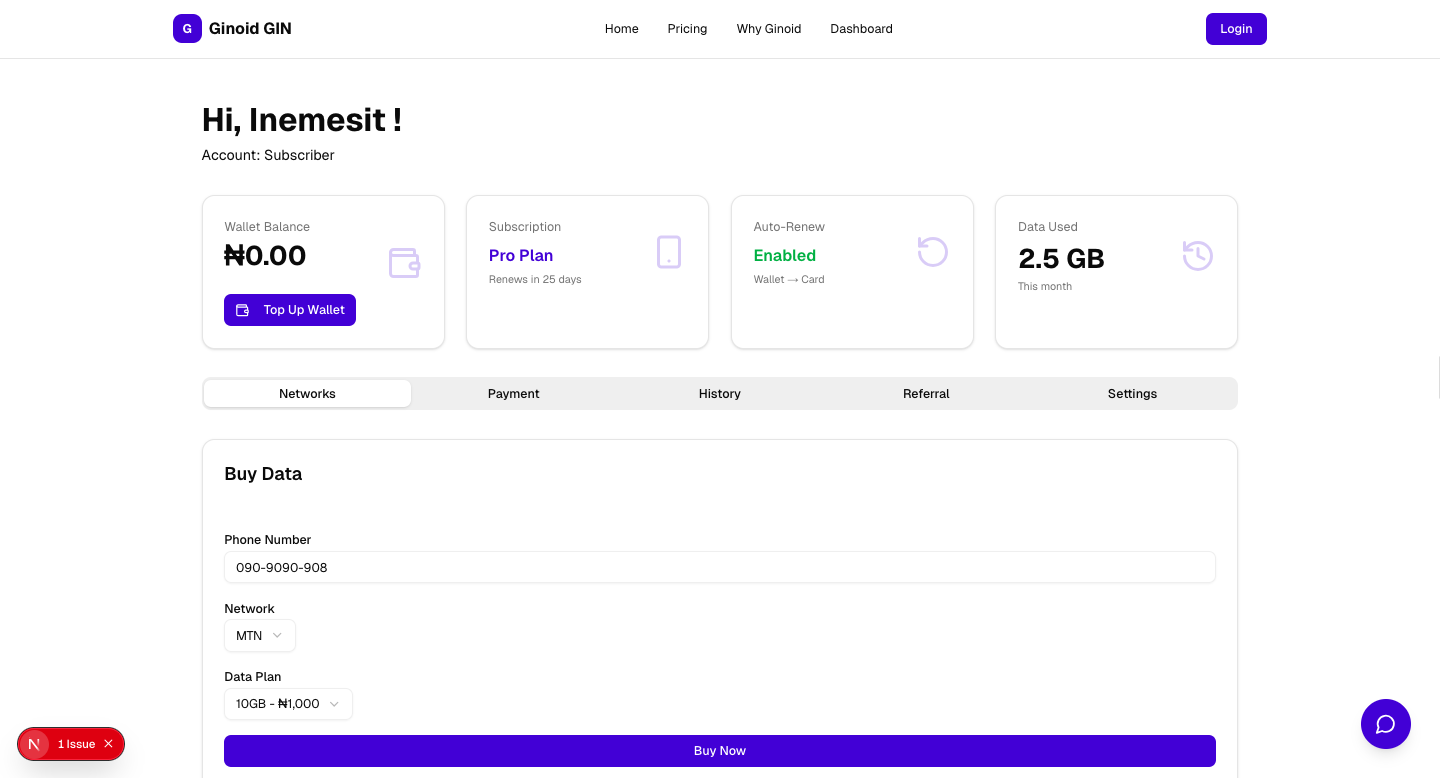Click the Next.js N issue indicator icon

tap(35, 744)
